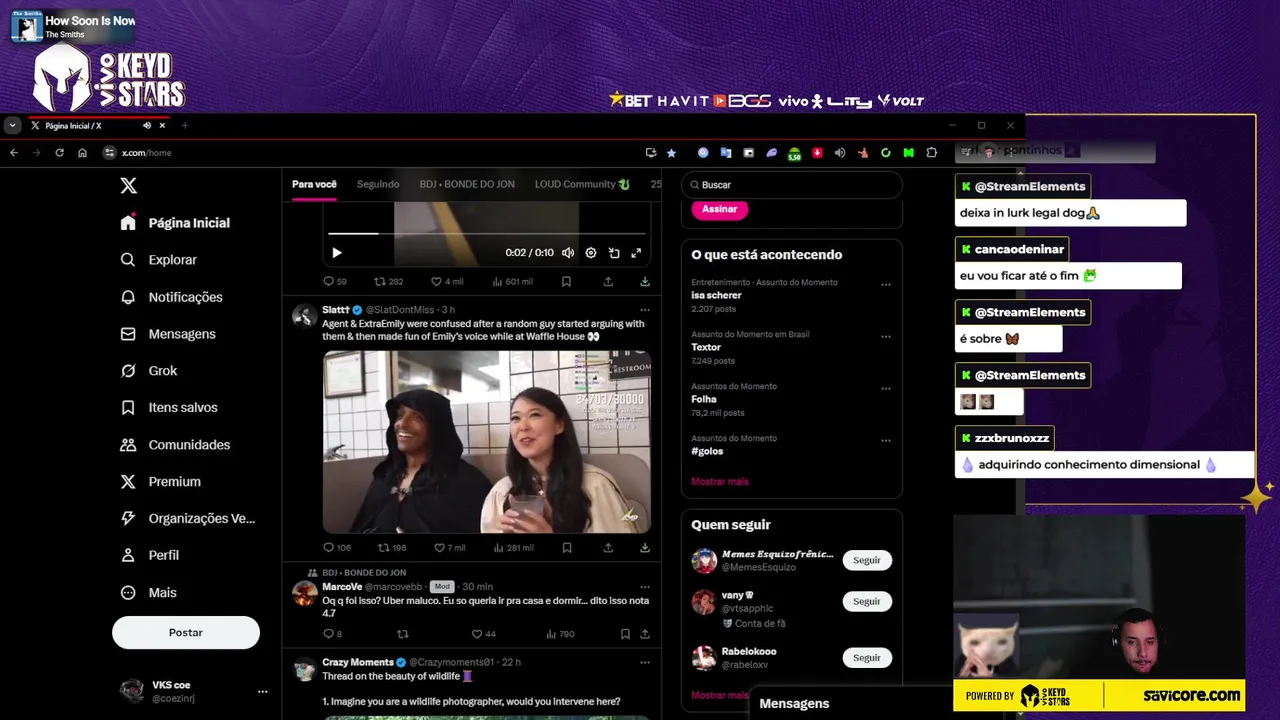Reply to the MarcoVe post
This screenshot has width=1280, height=720.
(332, 634)
